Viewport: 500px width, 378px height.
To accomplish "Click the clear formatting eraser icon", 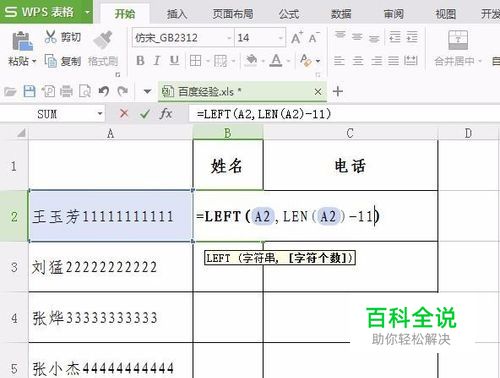I will coord(306,61).
